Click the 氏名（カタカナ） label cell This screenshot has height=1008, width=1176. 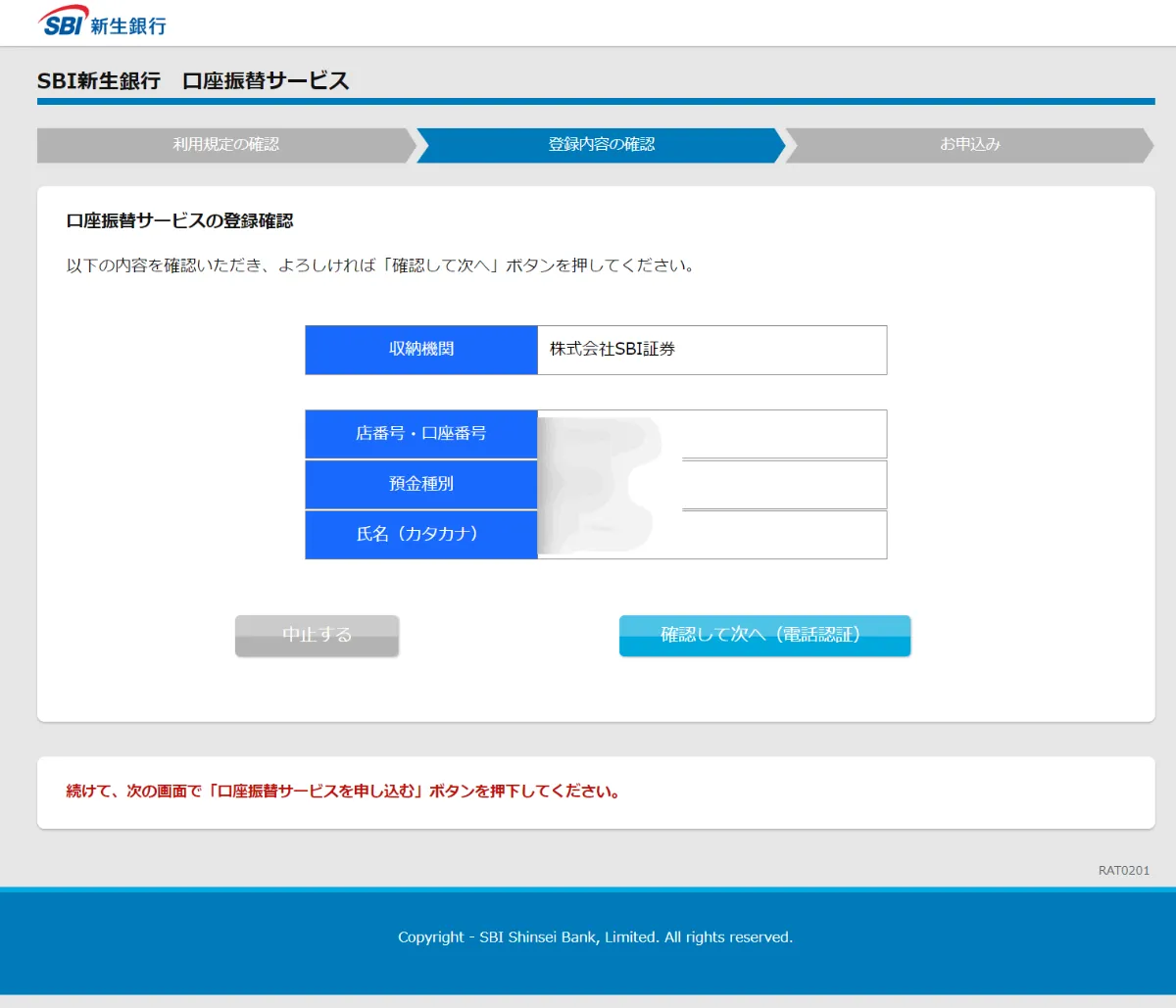pos(421,535)
